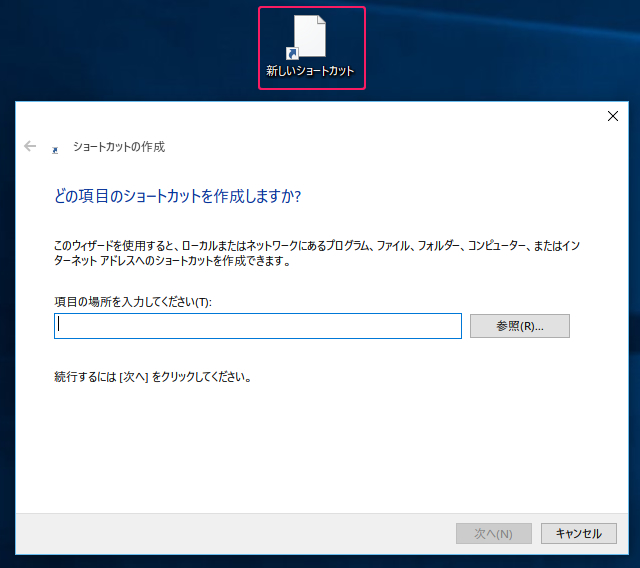Open the 参照(R)... browse dialog
640x568 pixels.
click(520, 326)
